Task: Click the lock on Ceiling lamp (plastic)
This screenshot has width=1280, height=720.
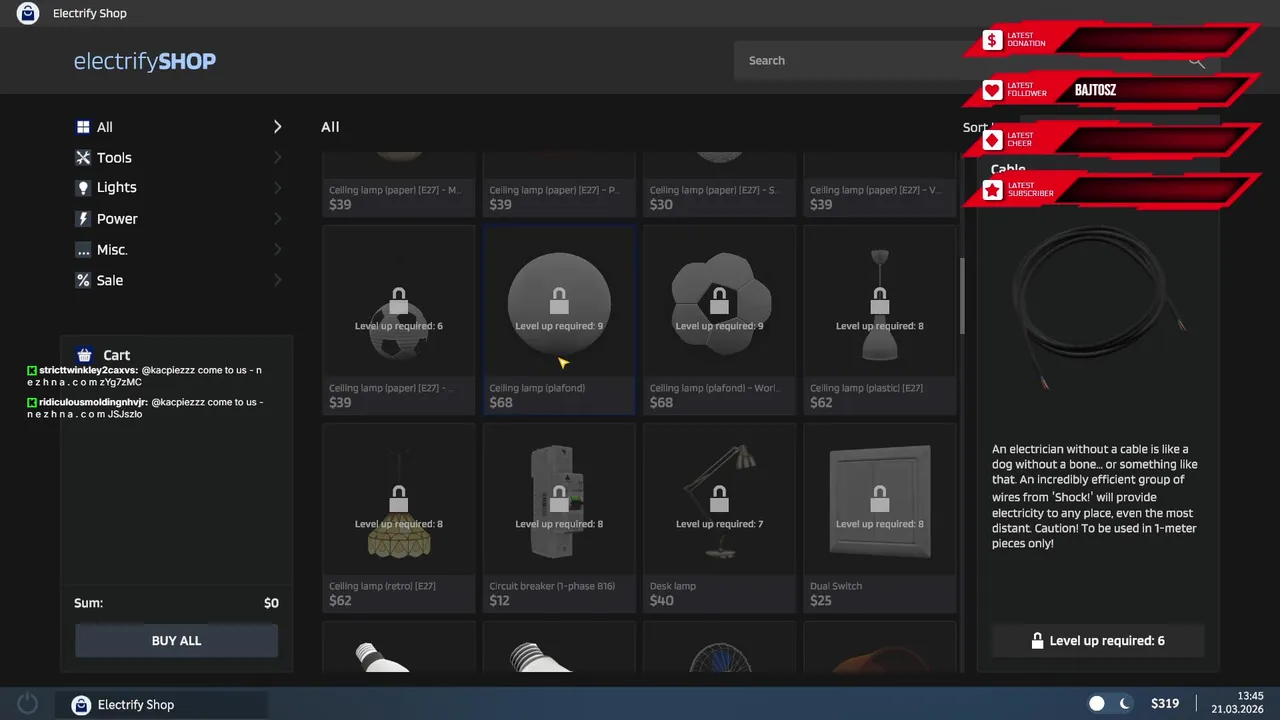Action: 880,301
